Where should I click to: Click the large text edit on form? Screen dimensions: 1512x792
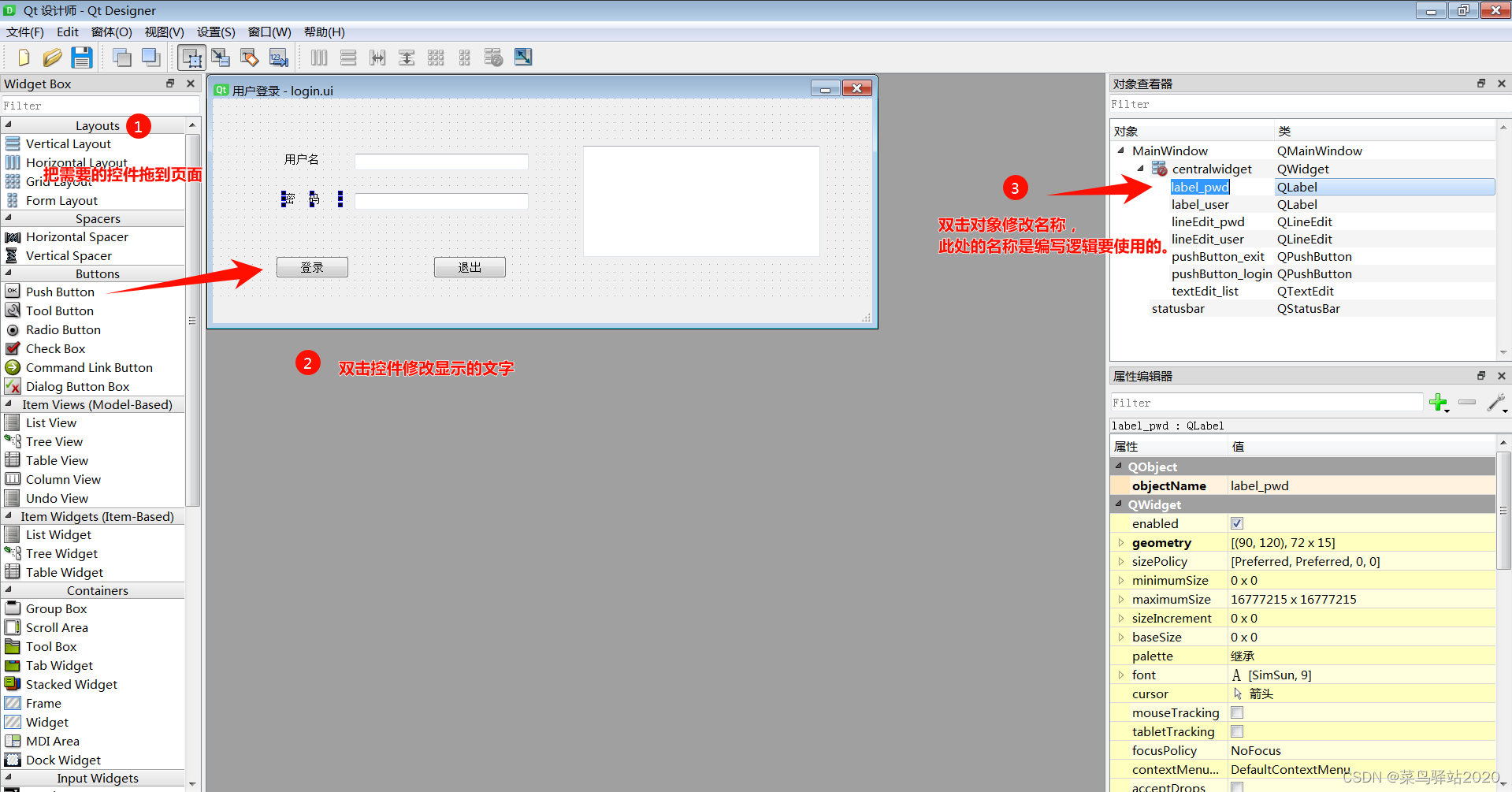tap(701, 201)
